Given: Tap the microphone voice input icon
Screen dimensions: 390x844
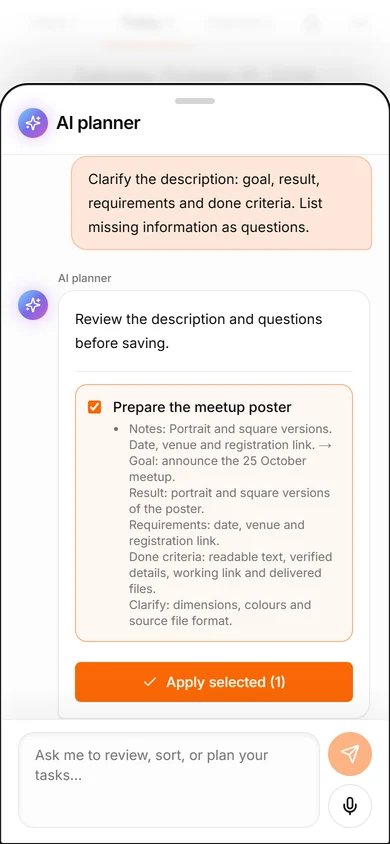Looking at the screenshot, I should 350,806.
